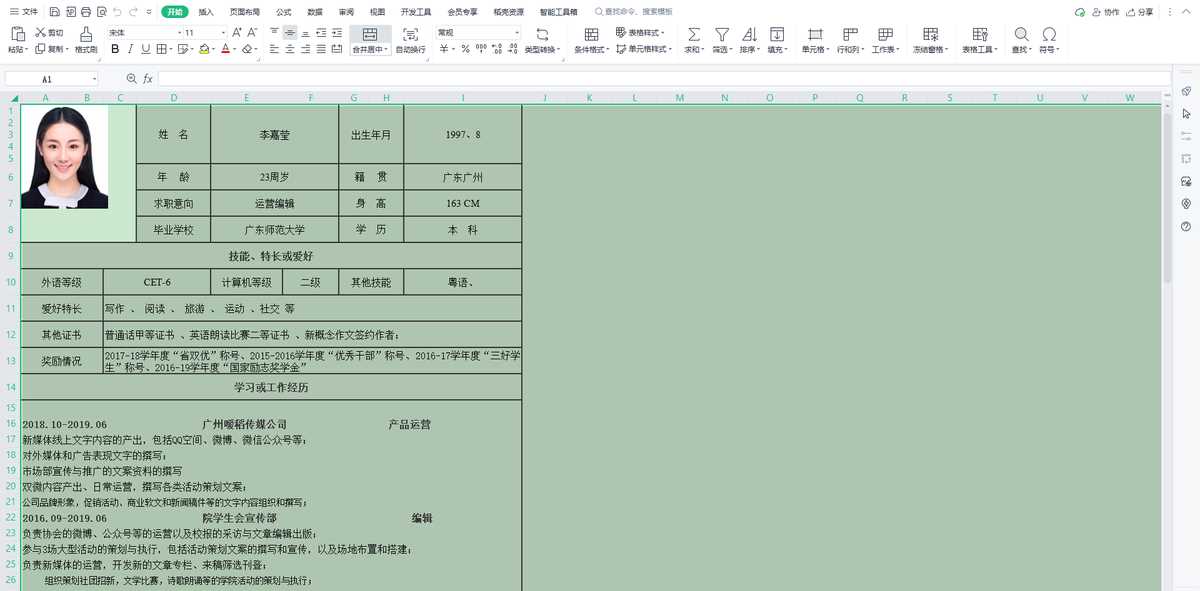The image size is (1200, 591).
Task: Open the Formulas (公式) ribbon tab
Action: click(283, 12)
